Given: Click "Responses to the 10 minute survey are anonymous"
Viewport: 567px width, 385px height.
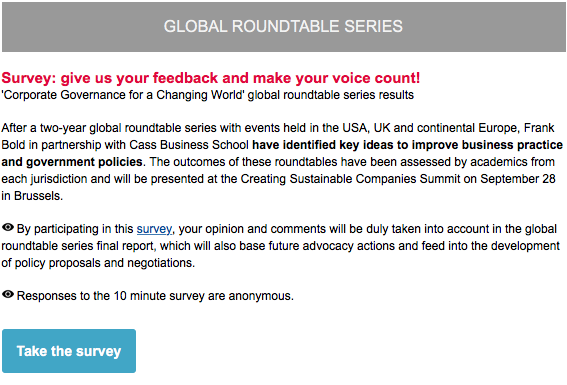Looking at the screenshot, I should coord(155,296).
